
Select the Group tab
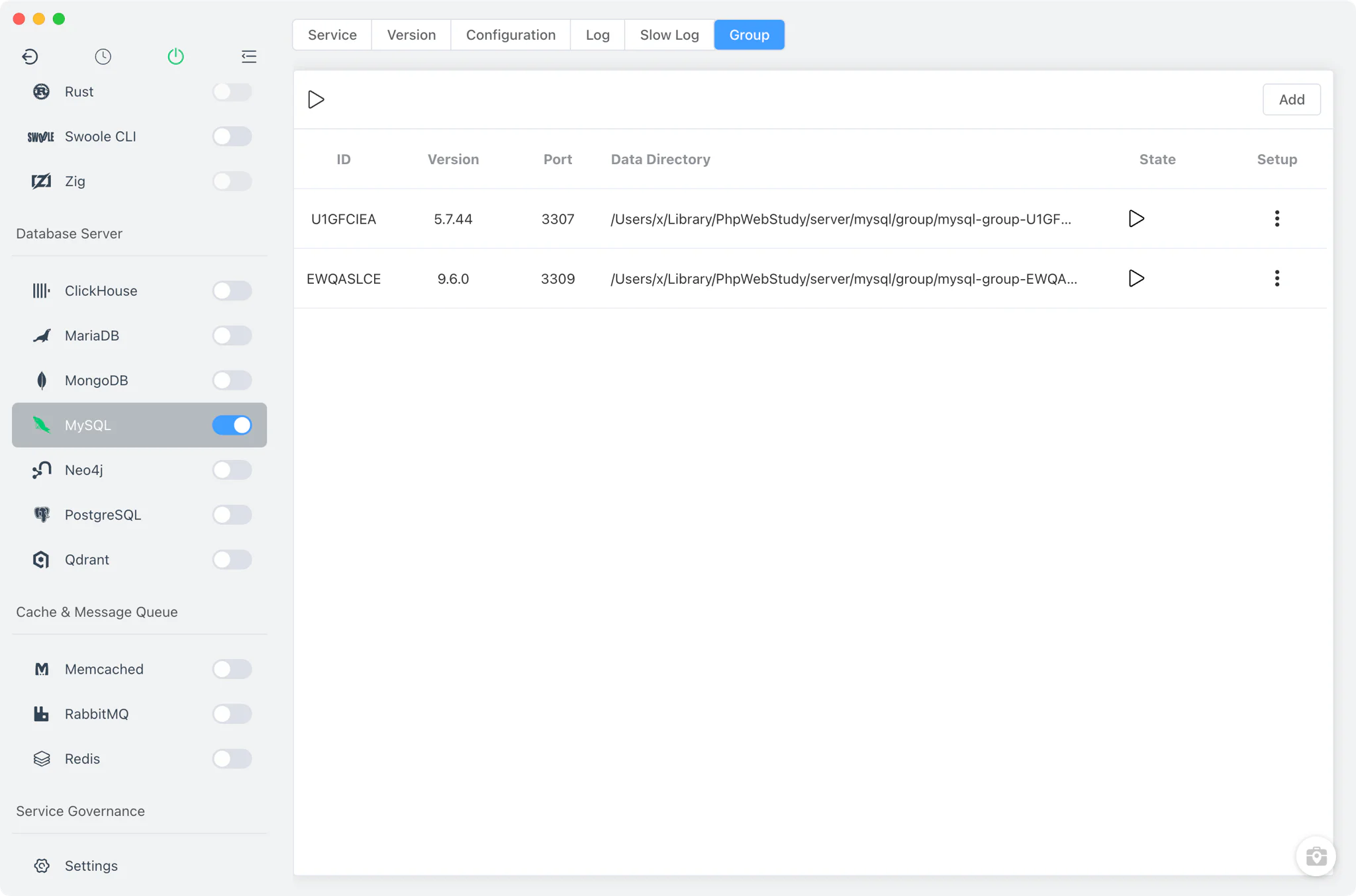pos(749,35)
